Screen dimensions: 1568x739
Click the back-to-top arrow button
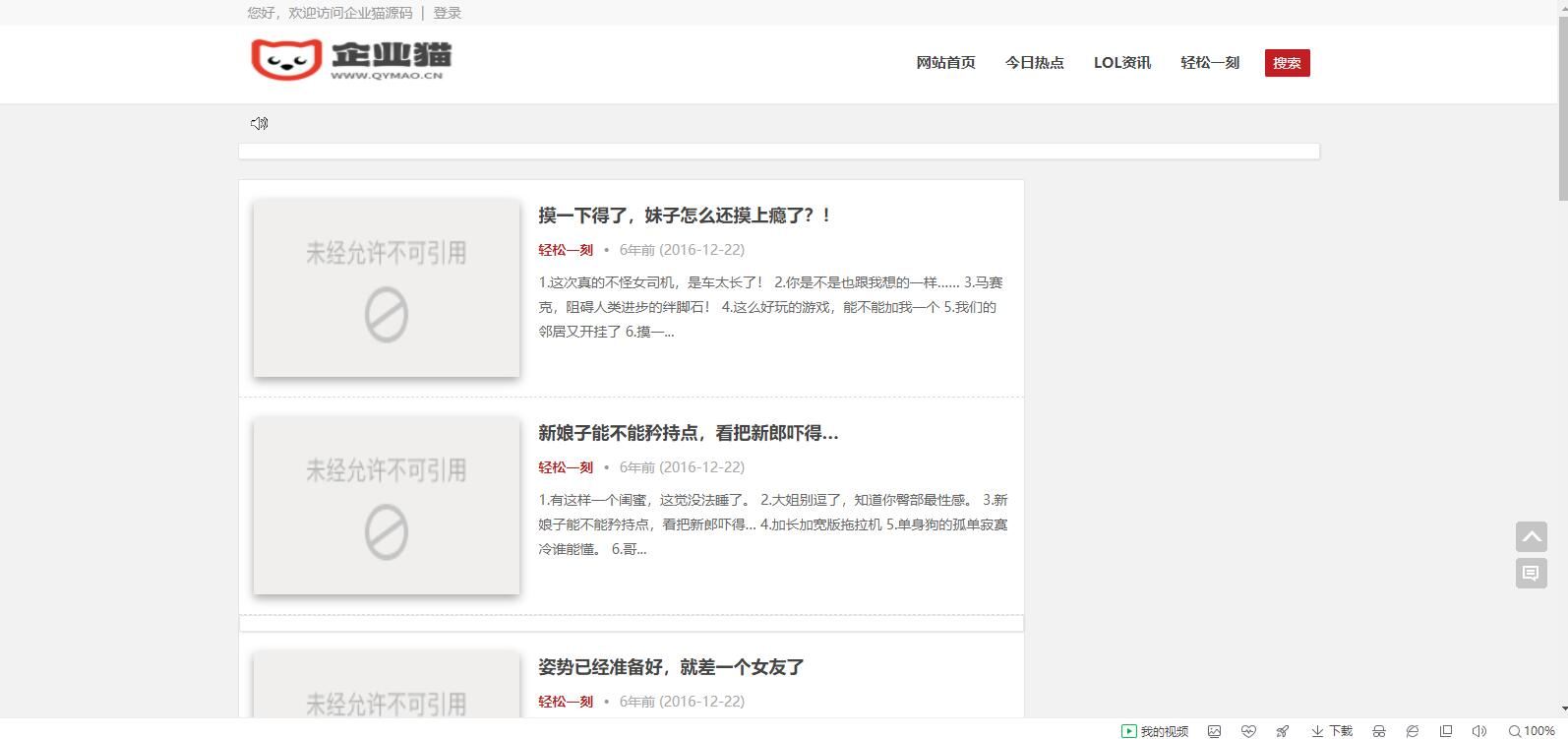pyautogui.click(x=1531, y=536)
